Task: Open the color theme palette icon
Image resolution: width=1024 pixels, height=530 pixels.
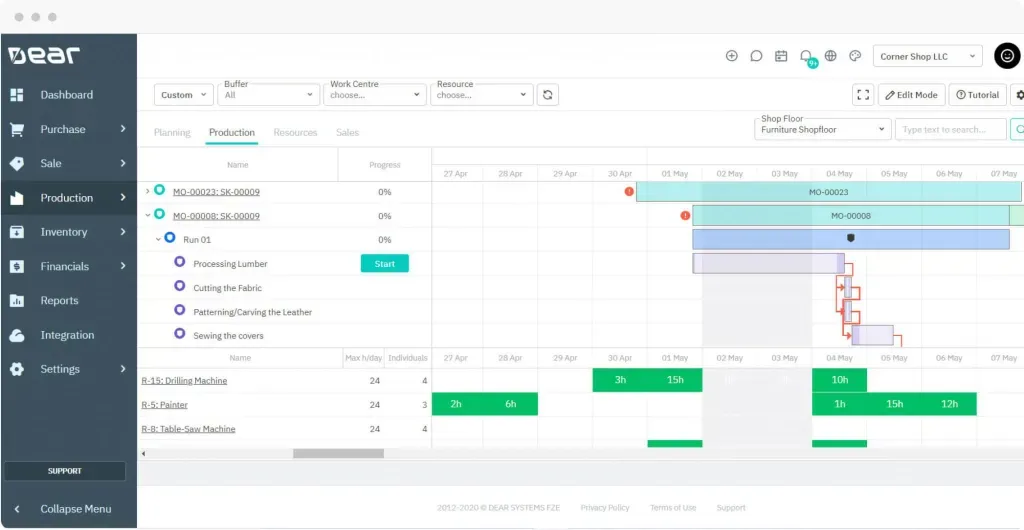Action: click(855, 57)
